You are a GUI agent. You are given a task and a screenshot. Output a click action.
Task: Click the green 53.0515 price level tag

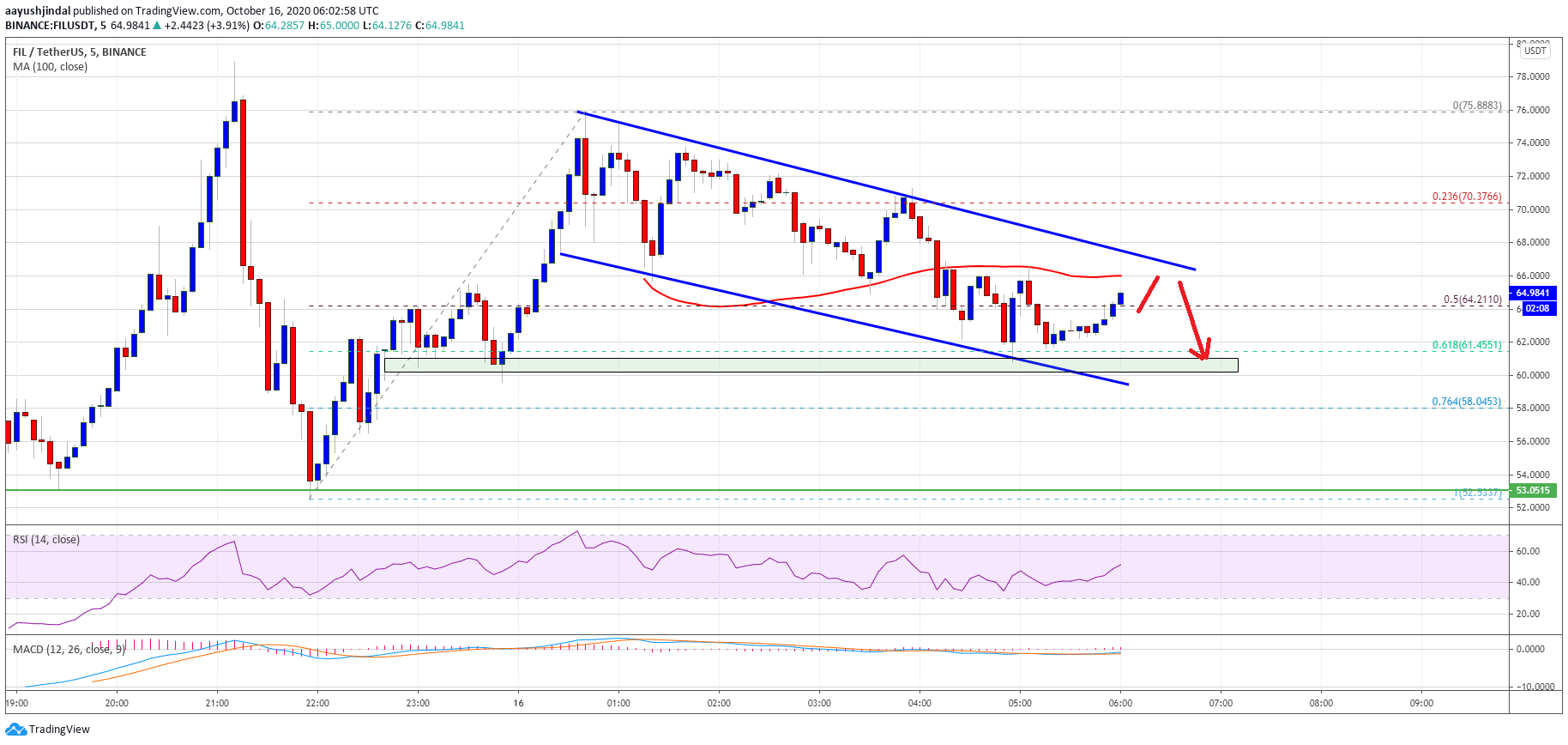[x=1533, y=490]
